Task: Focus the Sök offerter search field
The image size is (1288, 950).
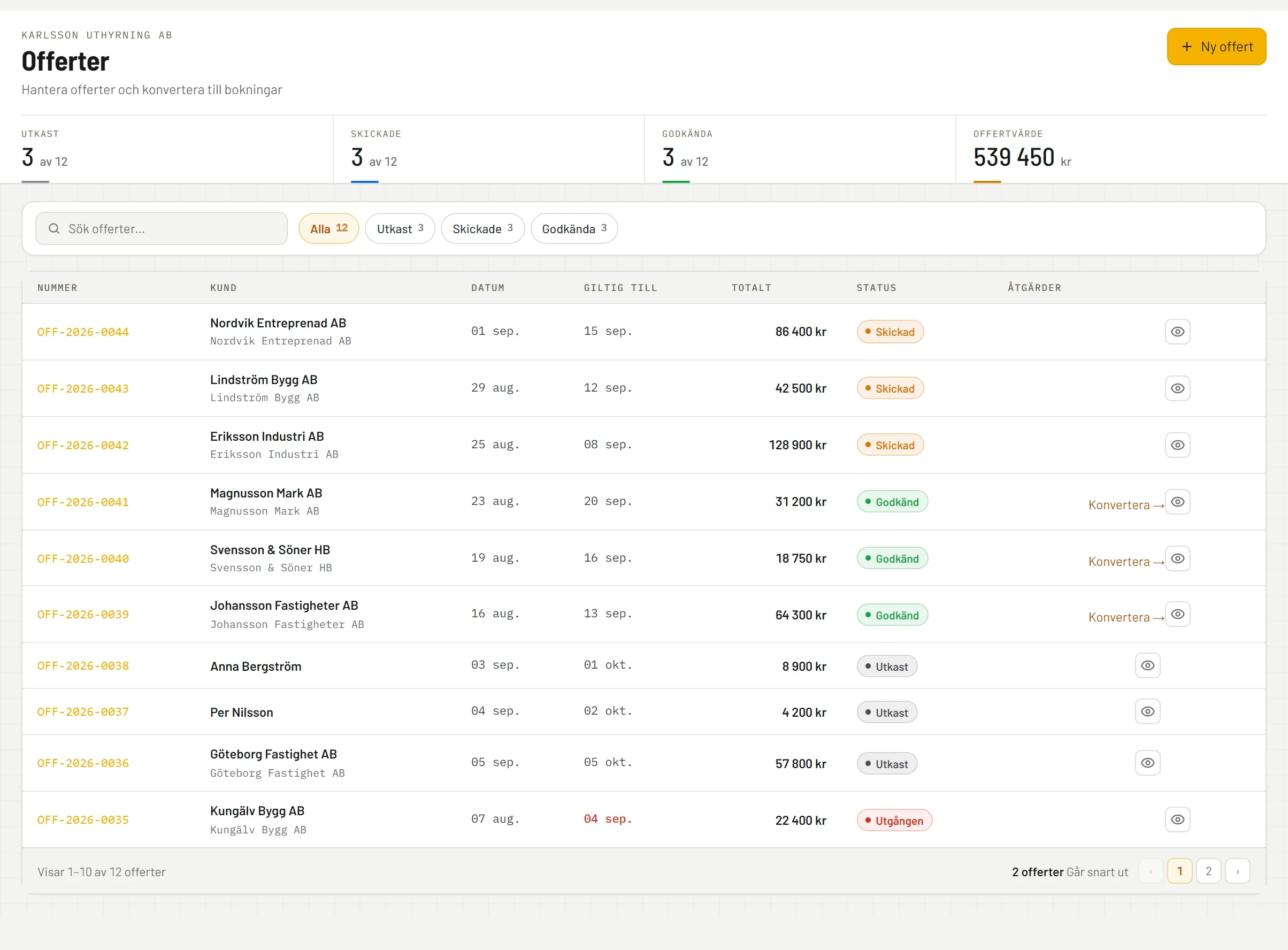Action: (x=161, y=228)
